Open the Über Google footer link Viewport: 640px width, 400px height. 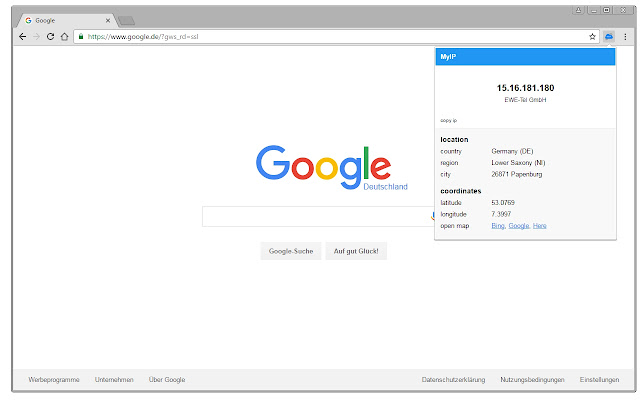167,380
